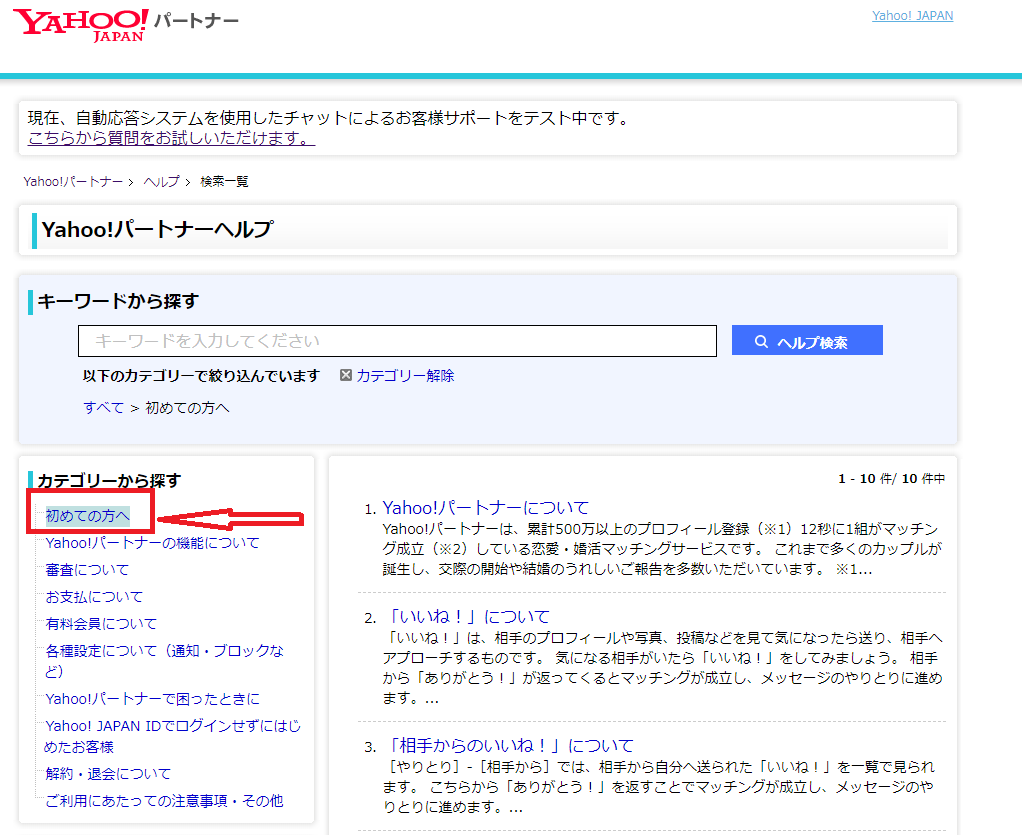
Task: Open result 2 「いいね！」について
Action: 466,617
